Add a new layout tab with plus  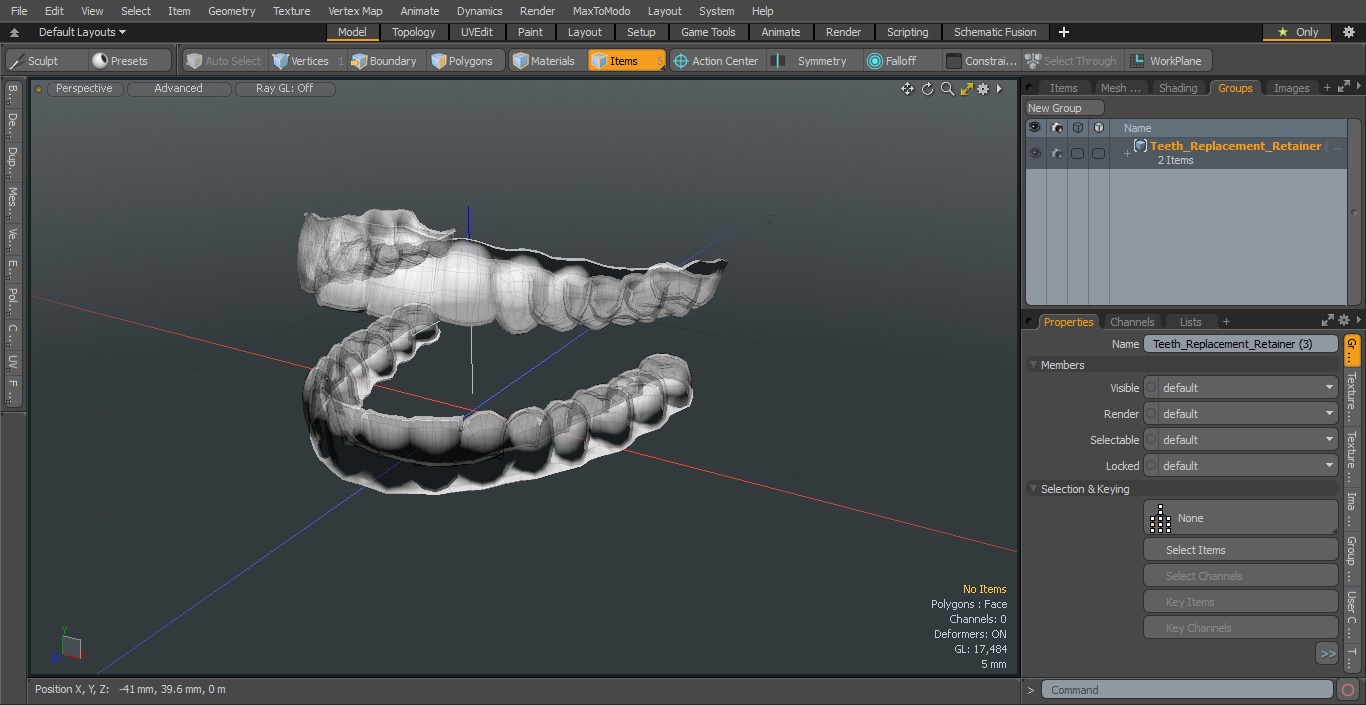pyautogui.click(x=1063, y=32)
